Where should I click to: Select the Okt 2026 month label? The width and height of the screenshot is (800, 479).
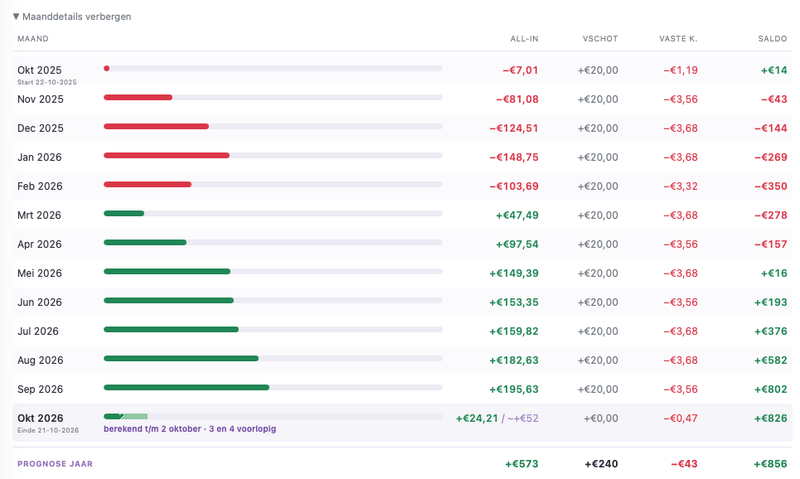(x=40, y=418)
